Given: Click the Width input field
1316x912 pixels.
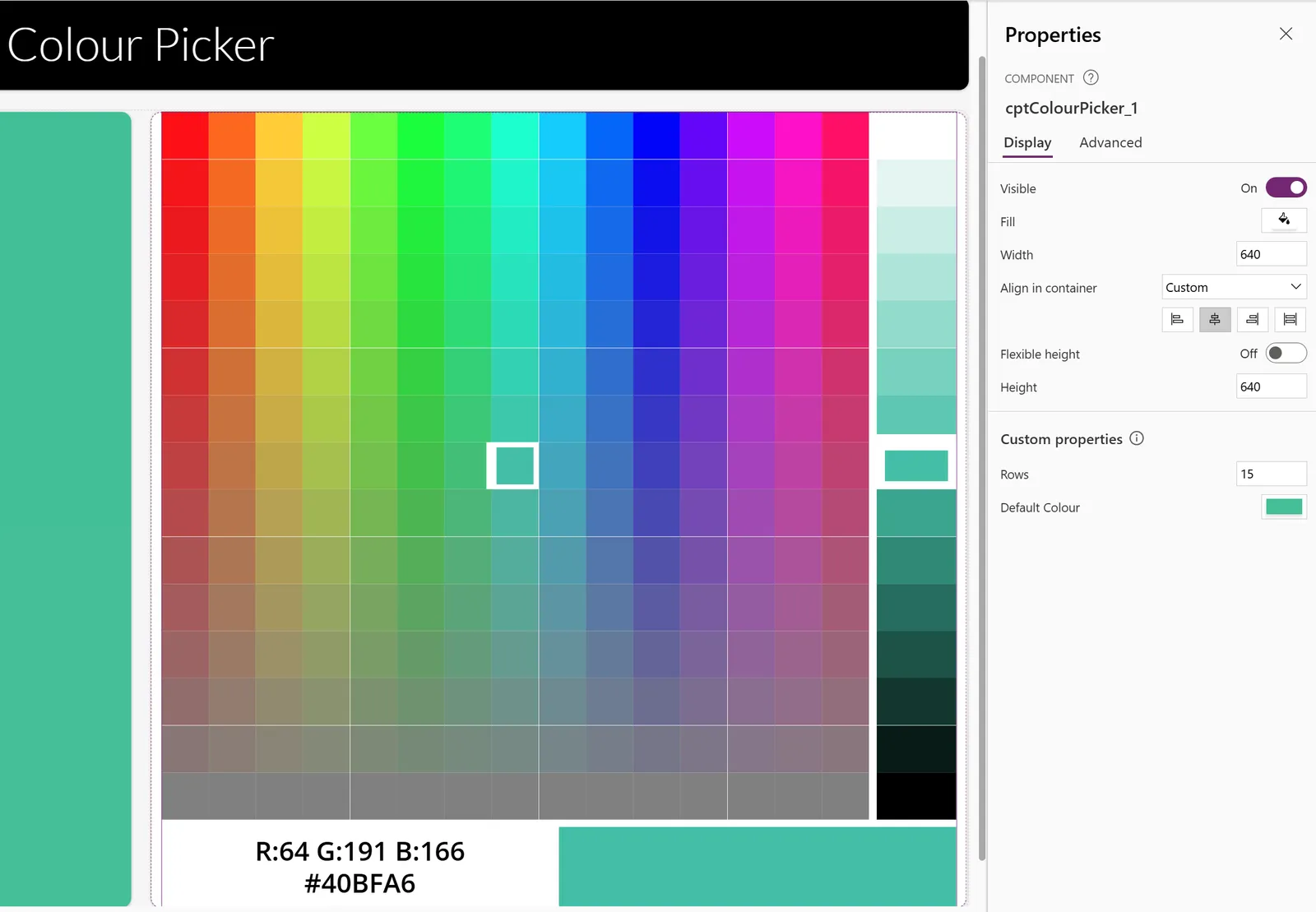Looking at the screenshot, I should 1271,254.
